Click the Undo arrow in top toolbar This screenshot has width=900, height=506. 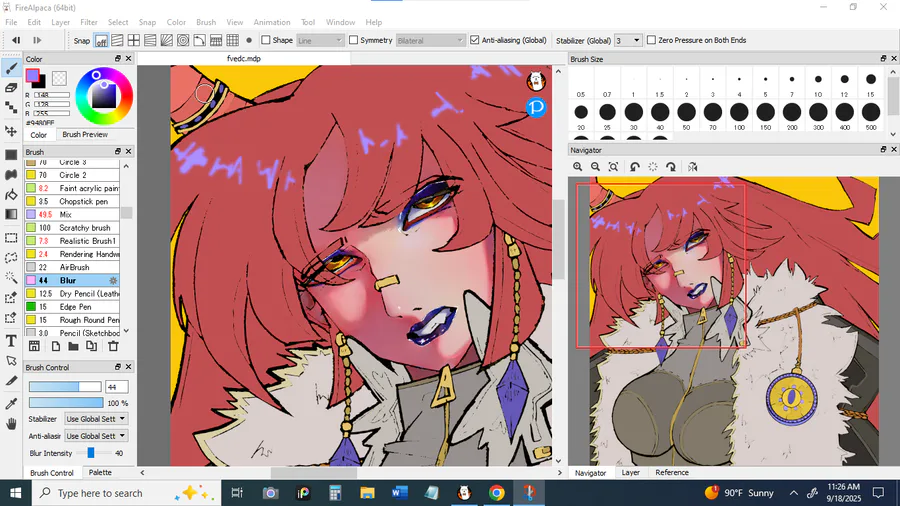(x=16, y=40)
